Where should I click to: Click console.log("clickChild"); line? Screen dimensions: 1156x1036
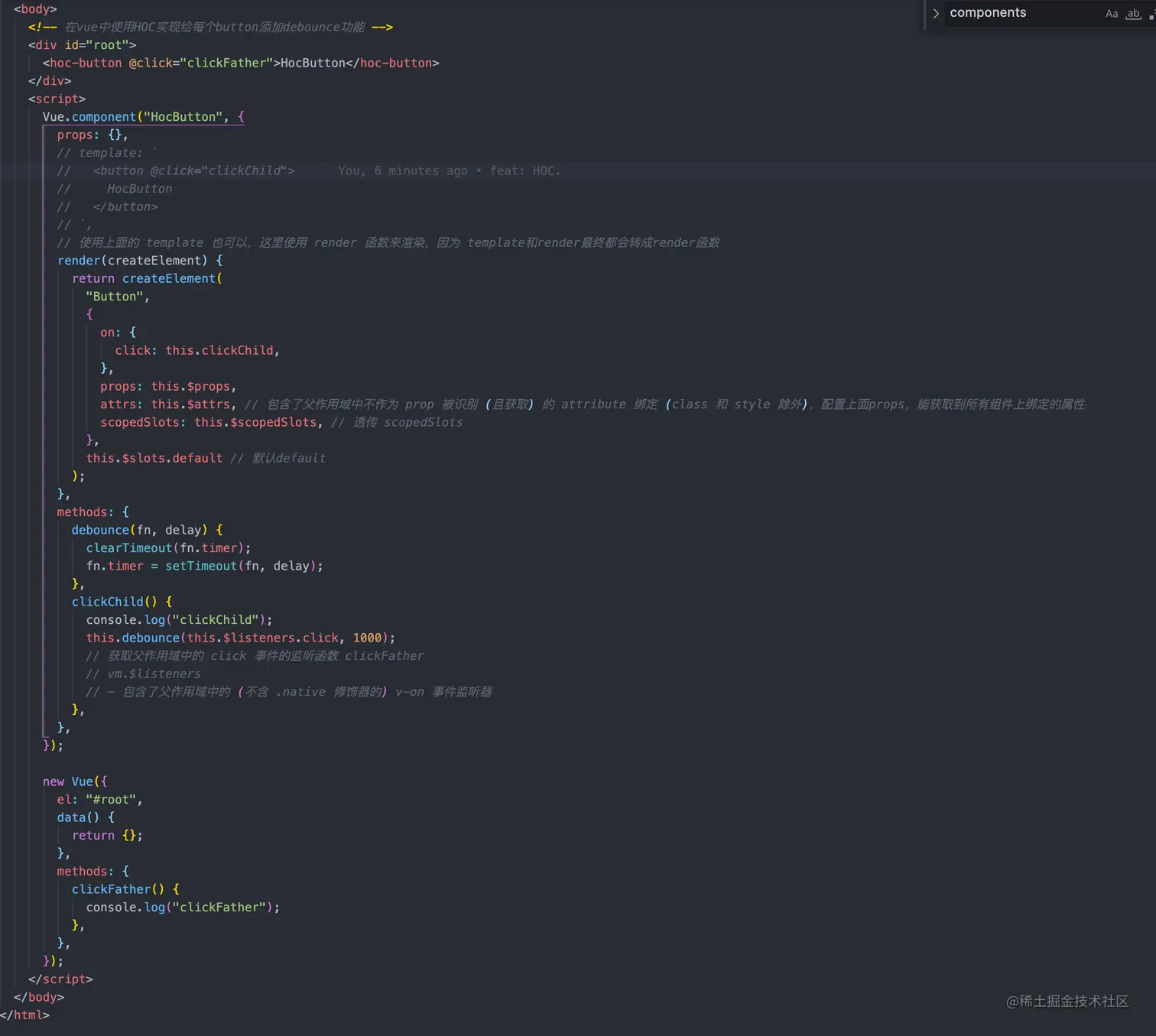click(179, 620)
